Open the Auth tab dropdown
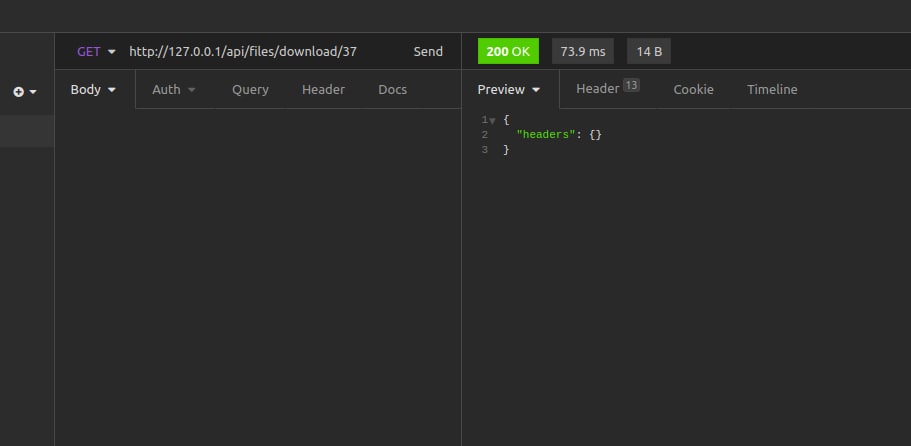This screenshot has width=911, height=446. [x=174, y=89]
